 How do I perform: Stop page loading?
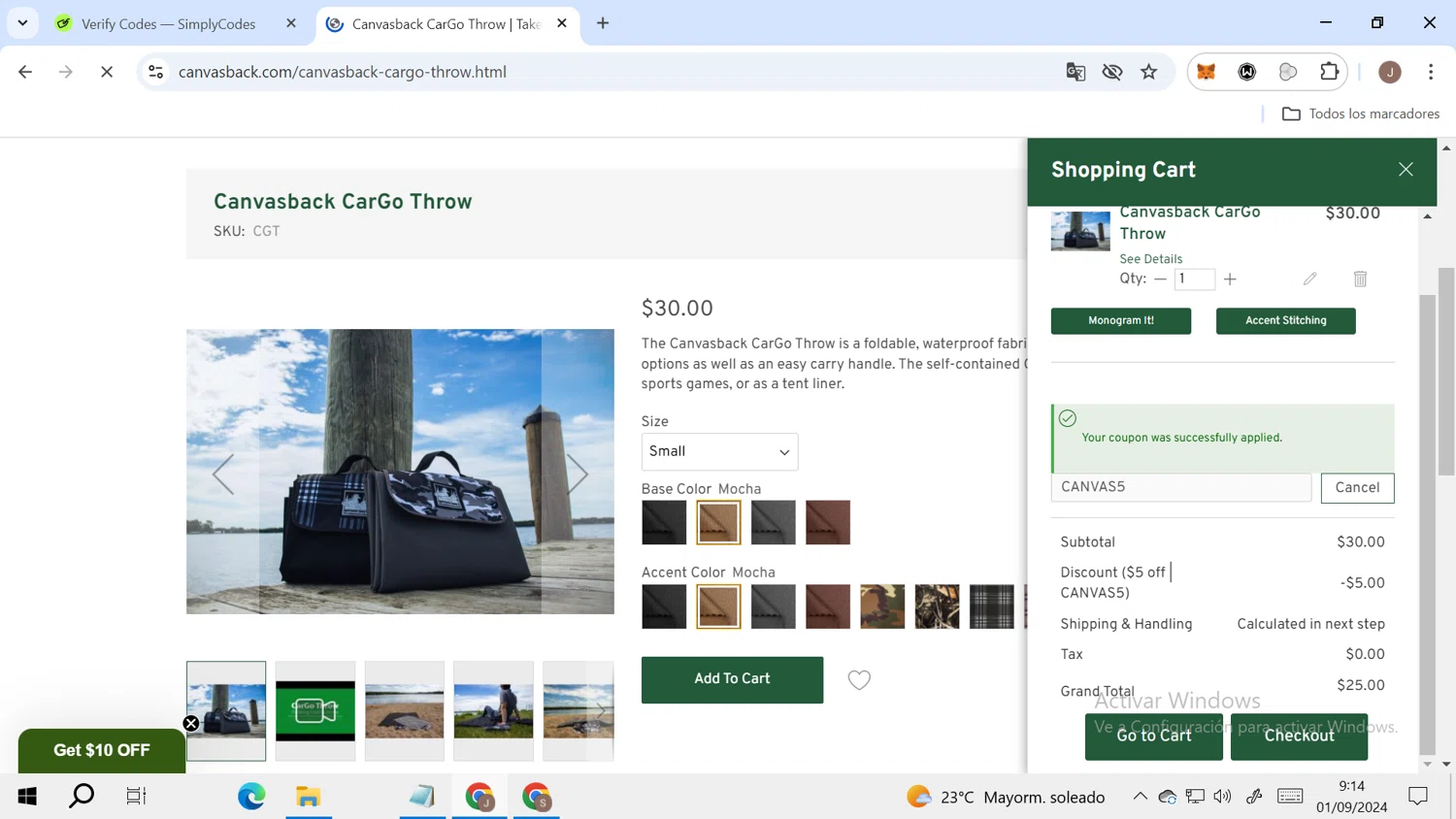[x=107, y=72]
